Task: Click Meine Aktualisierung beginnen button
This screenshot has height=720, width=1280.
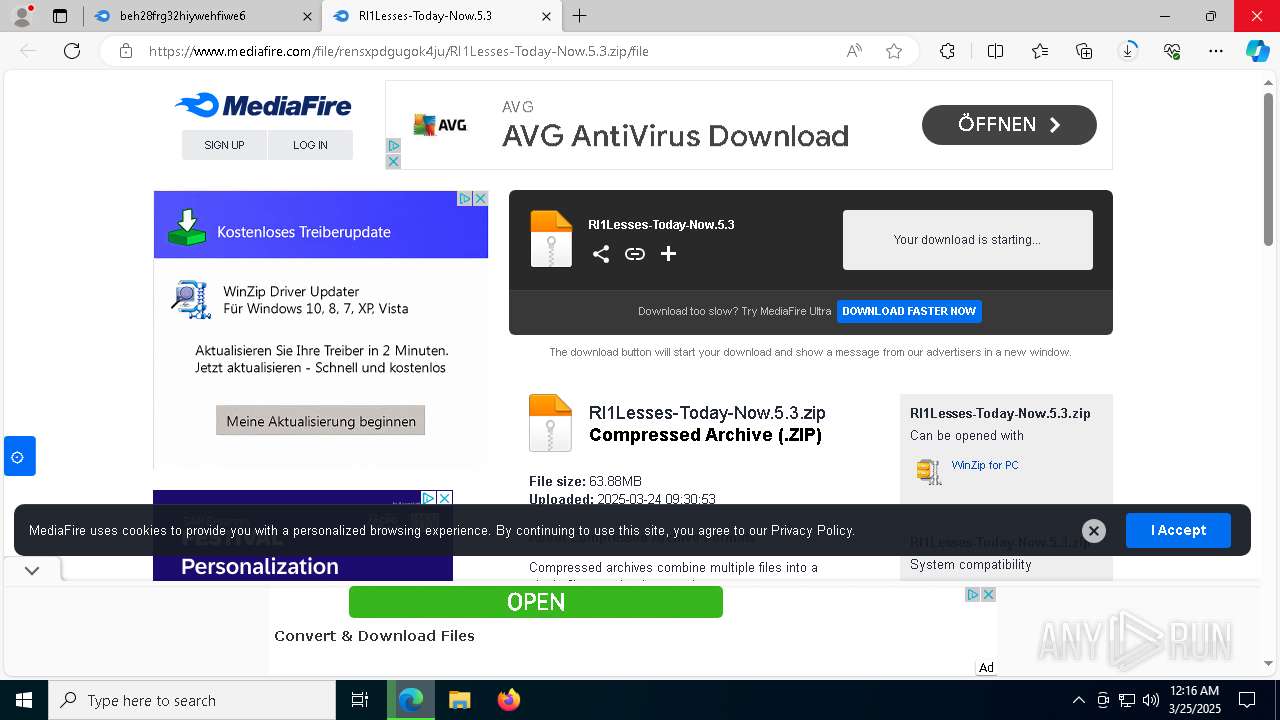Action: [321, 421]
